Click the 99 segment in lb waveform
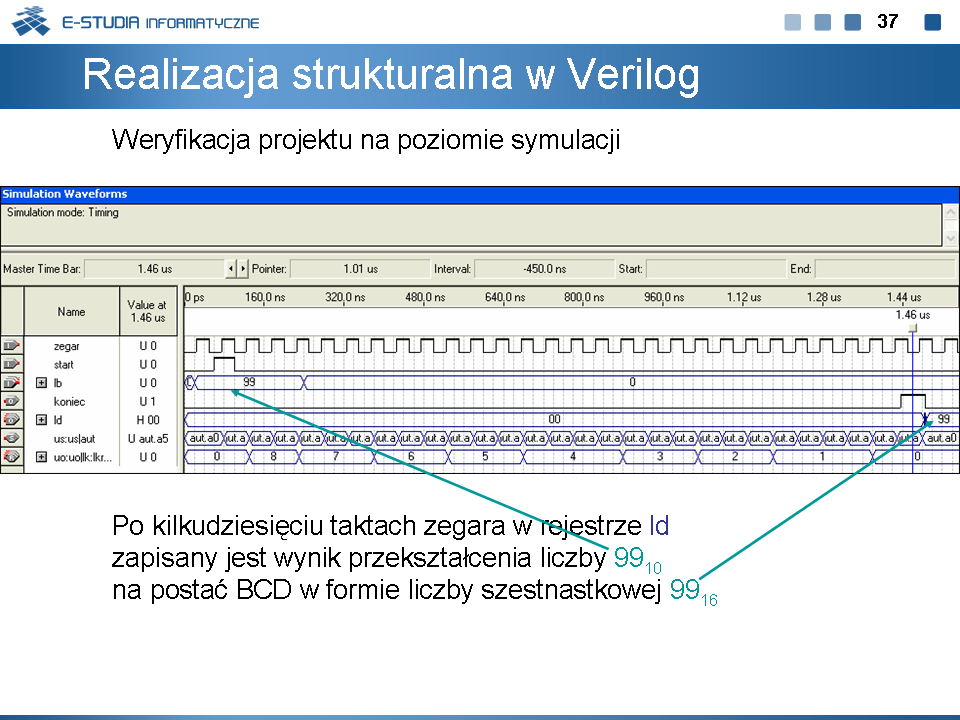Screen dimensions: 960x720 249,382
